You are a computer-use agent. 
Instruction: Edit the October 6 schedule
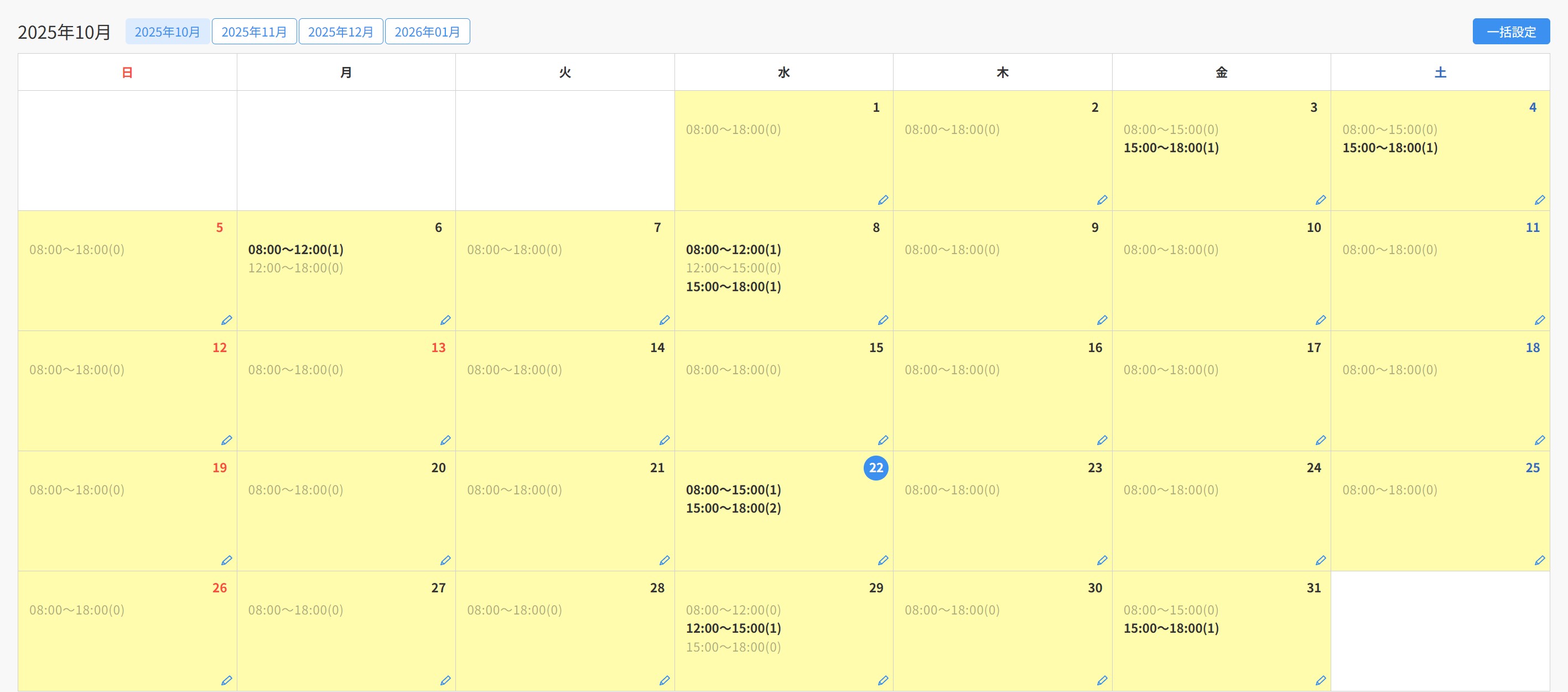(x=445, y=320)
